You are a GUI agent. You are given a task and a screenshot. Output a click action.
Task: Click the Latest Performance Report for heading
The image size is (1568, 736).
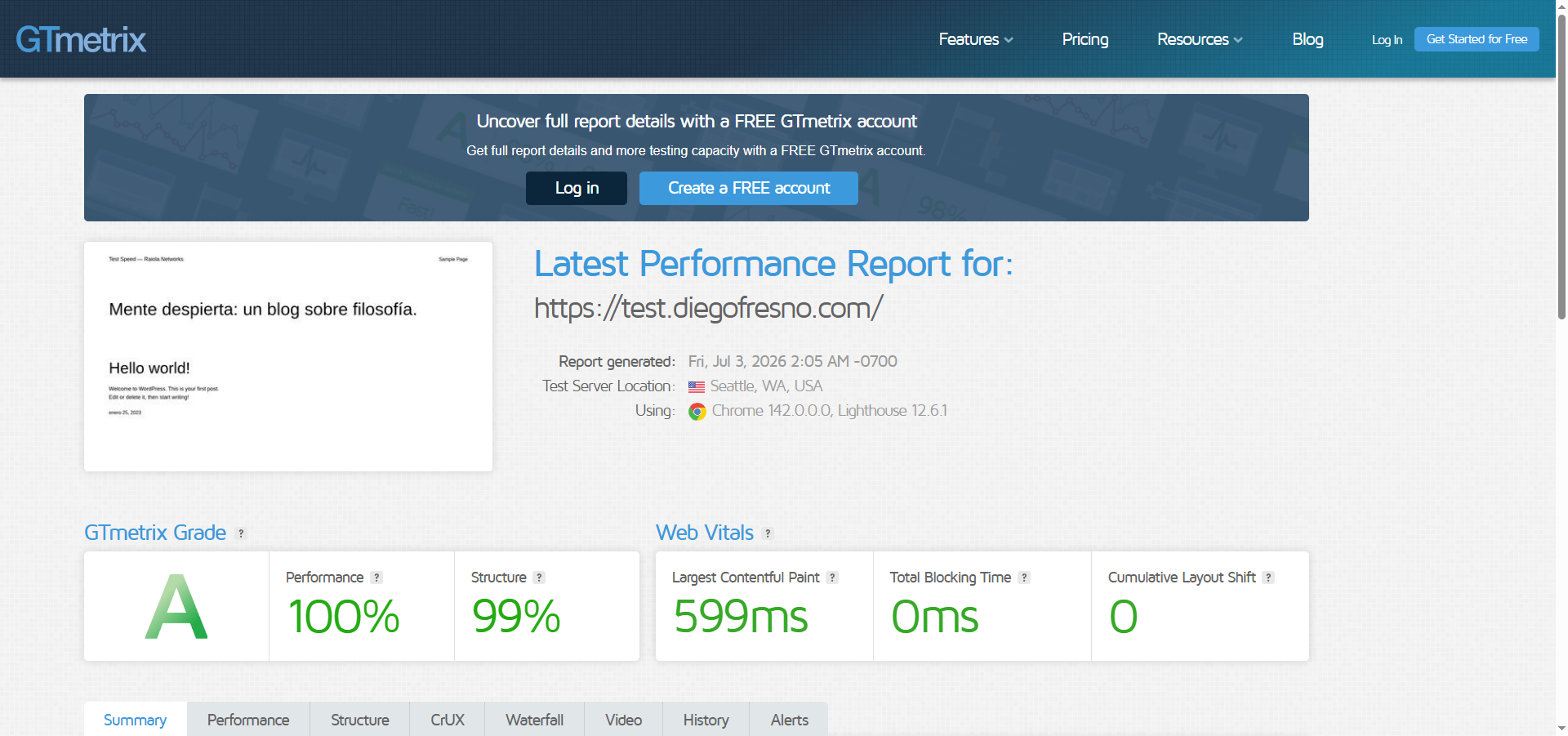(773, 264)
